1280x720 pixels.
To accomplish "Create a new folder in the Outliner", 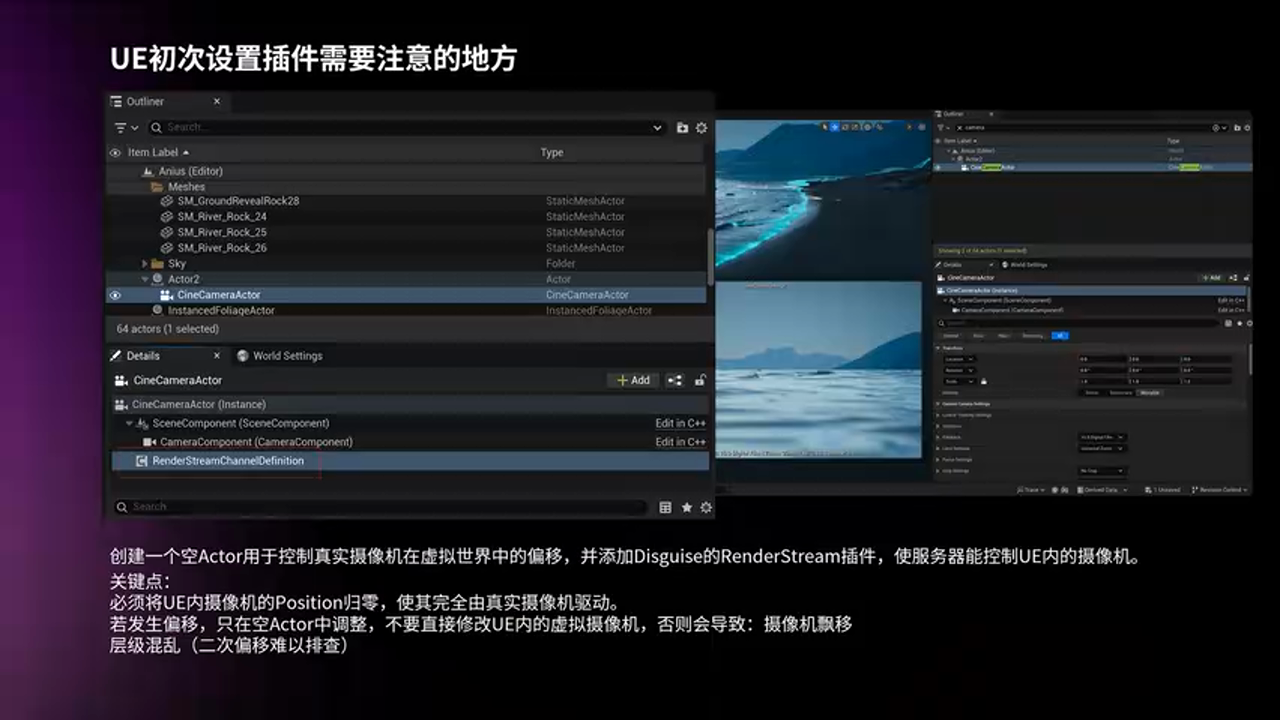I will tap(682, 127).
